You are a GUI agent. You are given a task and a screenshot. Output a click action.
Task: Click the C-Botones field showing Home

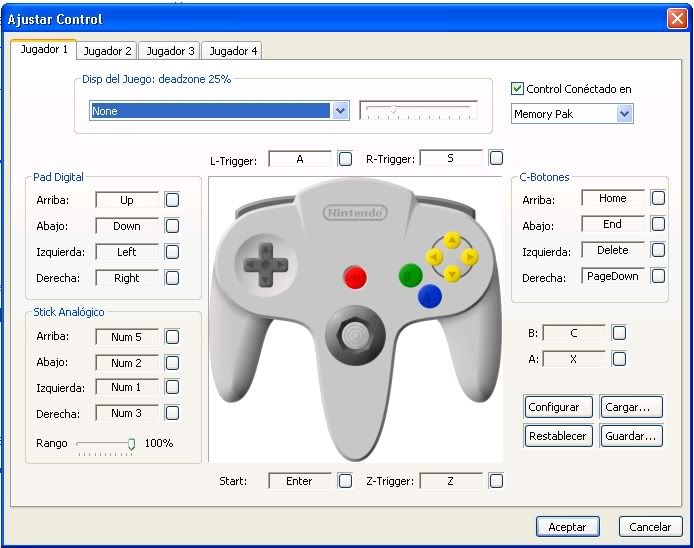click(x=613, y=198)
